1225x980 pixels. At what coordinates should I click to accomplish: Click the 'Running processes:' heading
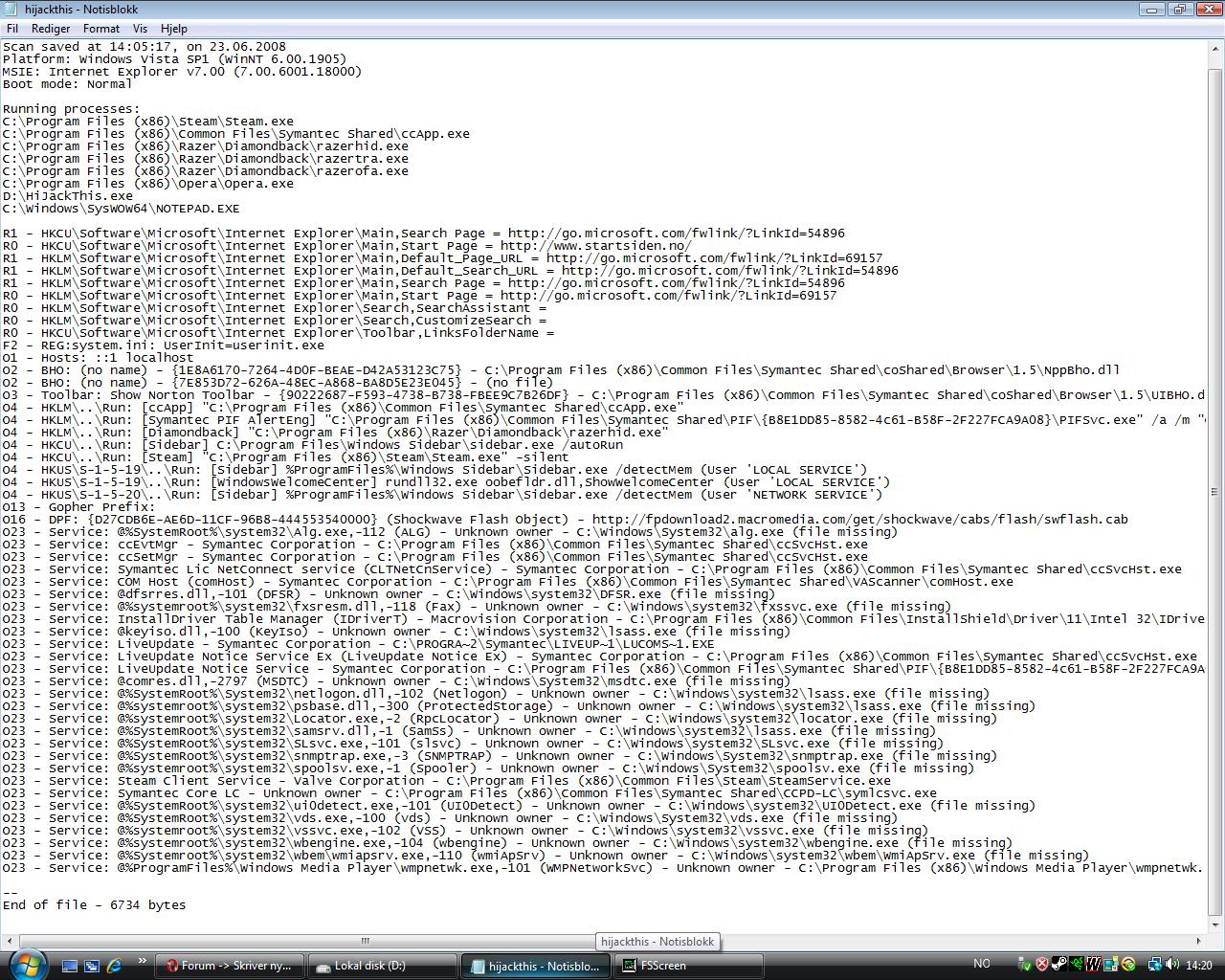coord(71,108)
